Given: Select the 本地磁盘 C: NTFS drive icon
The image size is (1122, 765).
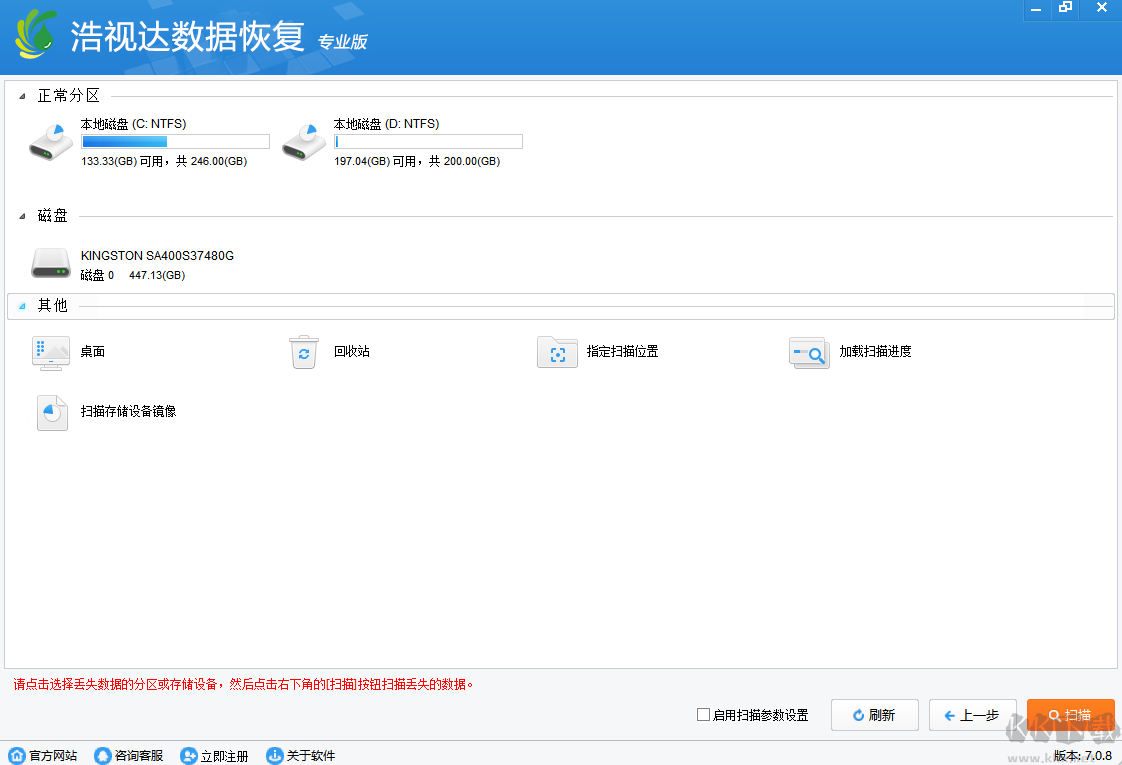Looking at the screenshot, I should pyautogui.click(x=50, y=141).
